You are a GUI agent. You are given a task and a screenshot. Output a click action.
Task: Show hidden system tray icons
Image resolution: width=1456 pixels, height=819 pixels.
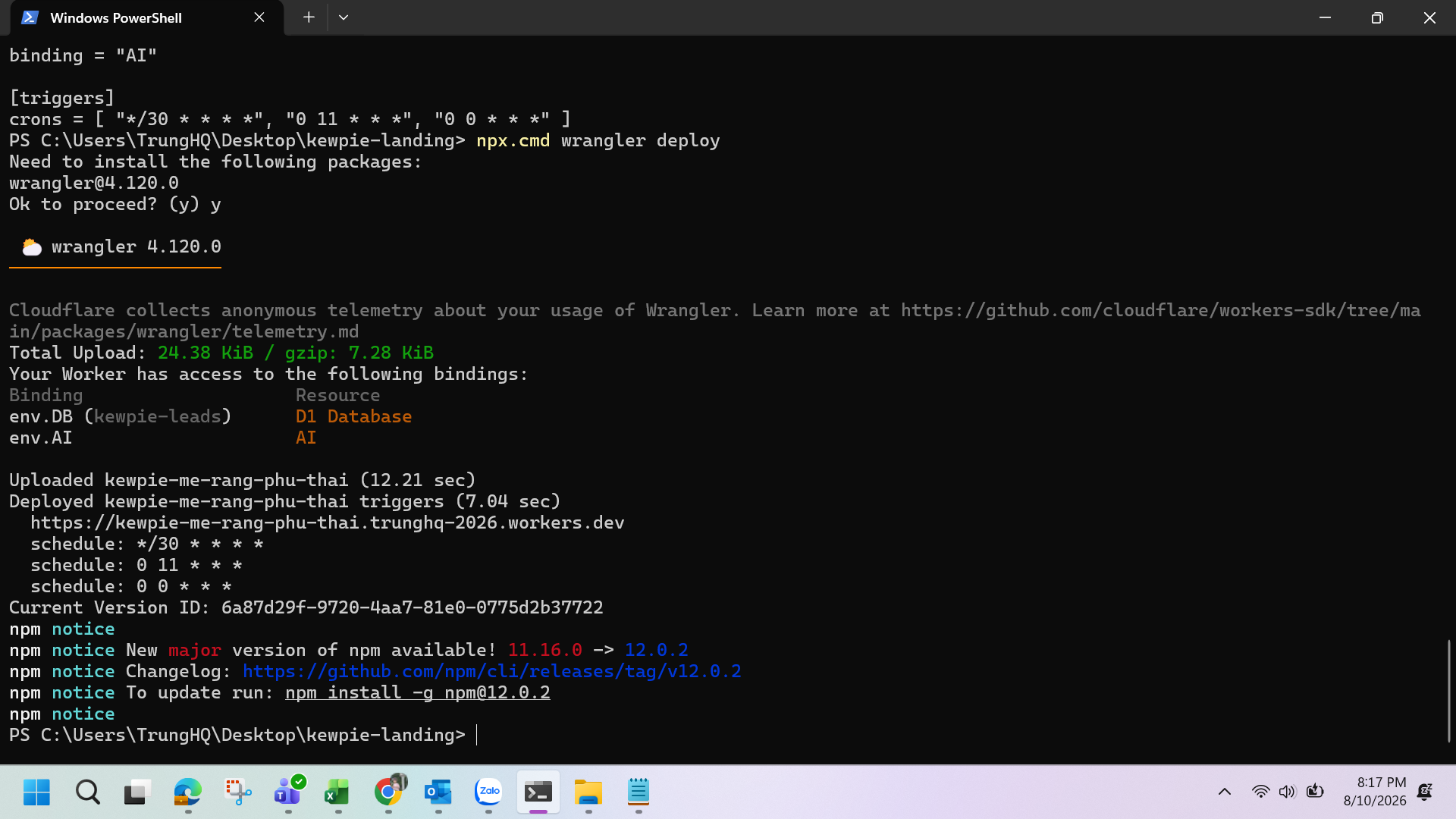1225,792
